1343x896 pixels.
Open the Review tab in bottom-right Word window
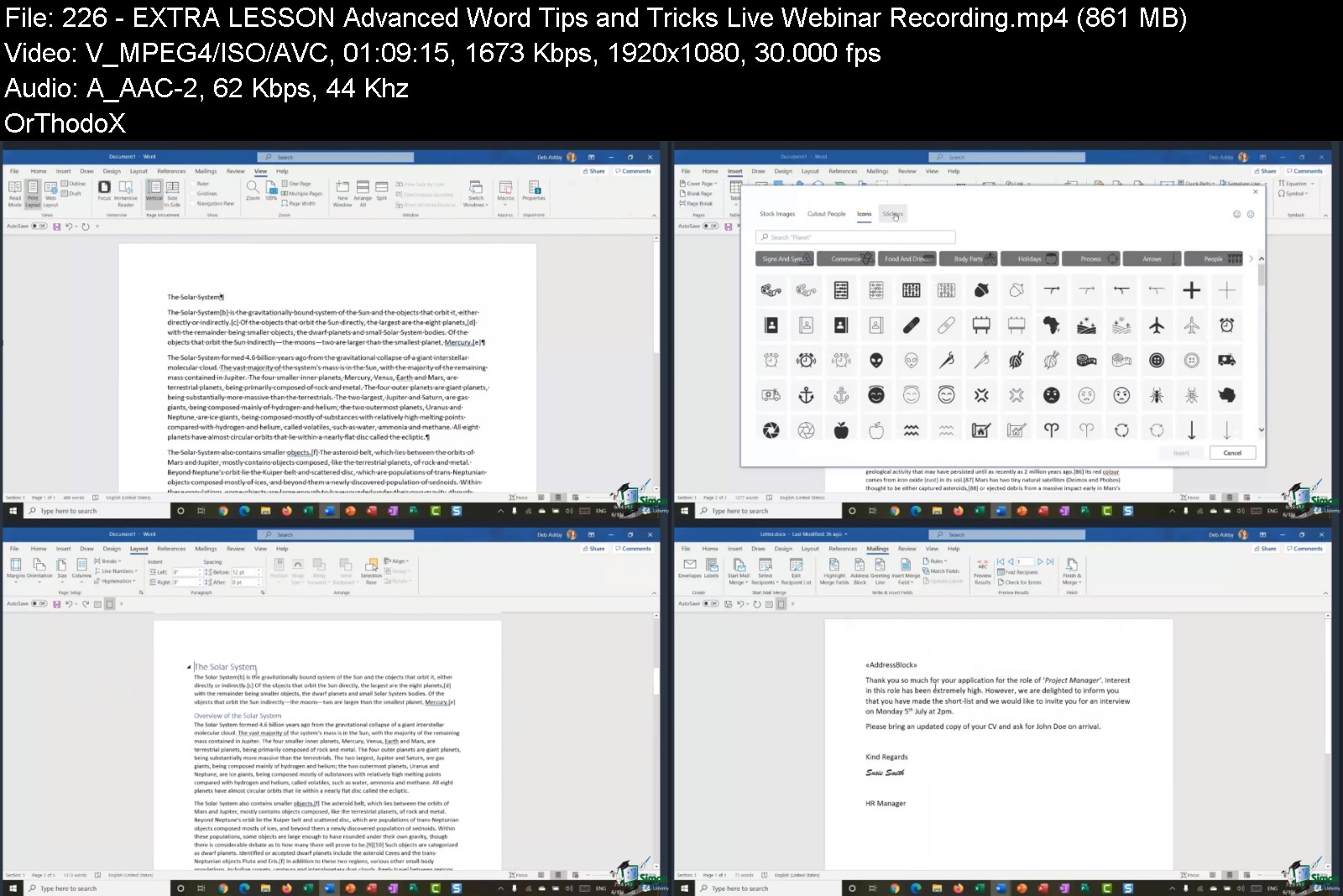(907, 549)
